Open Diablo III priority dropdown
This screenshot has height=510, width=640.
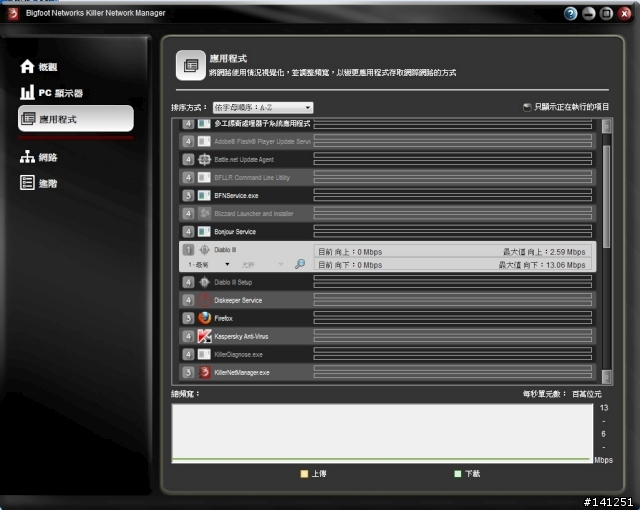click(x=208, y=265)
